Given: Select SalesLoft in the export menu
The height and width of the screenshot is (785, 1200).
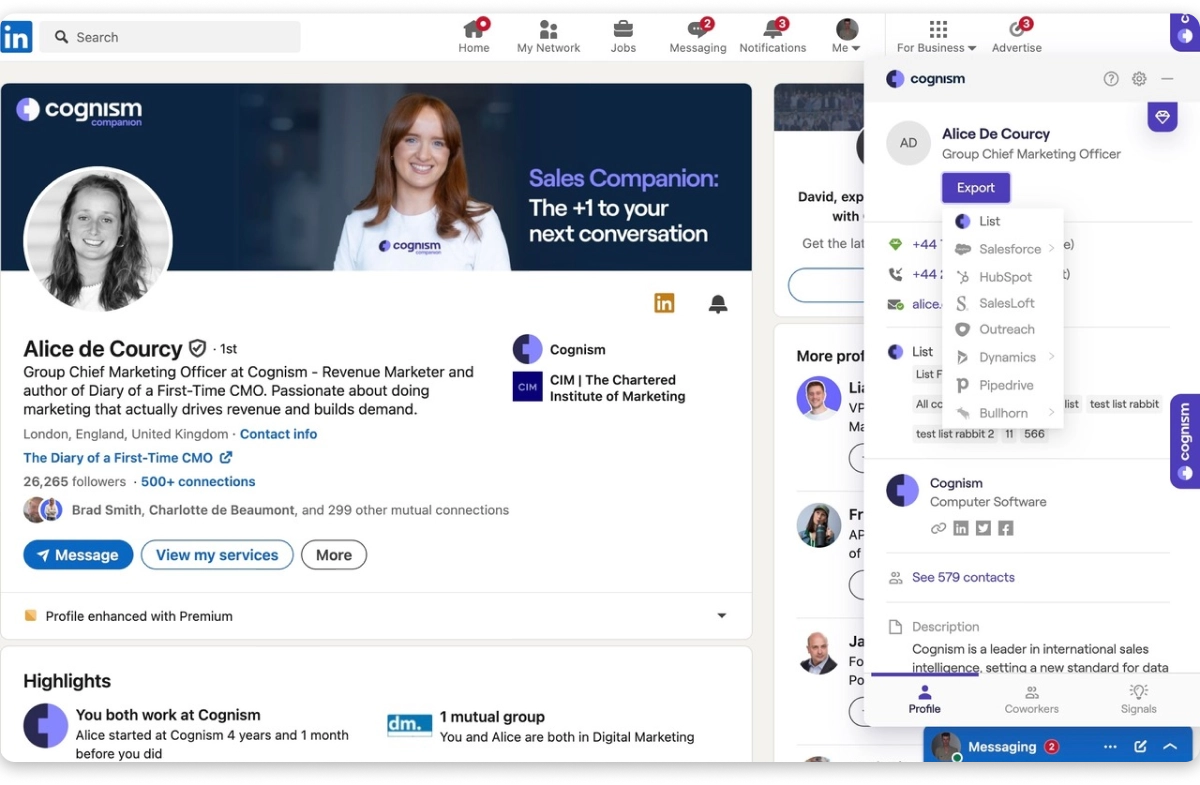Looking at the screenshot, I should [1005, 303].
